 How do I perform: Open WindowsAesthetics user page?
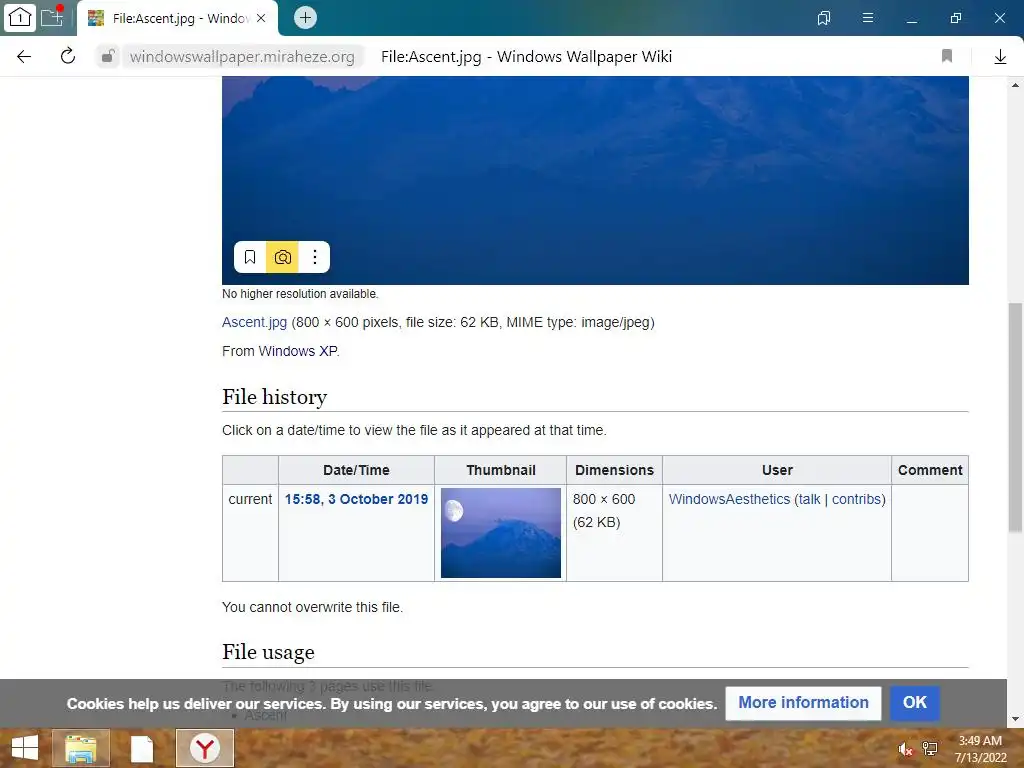tap(729, 499)
